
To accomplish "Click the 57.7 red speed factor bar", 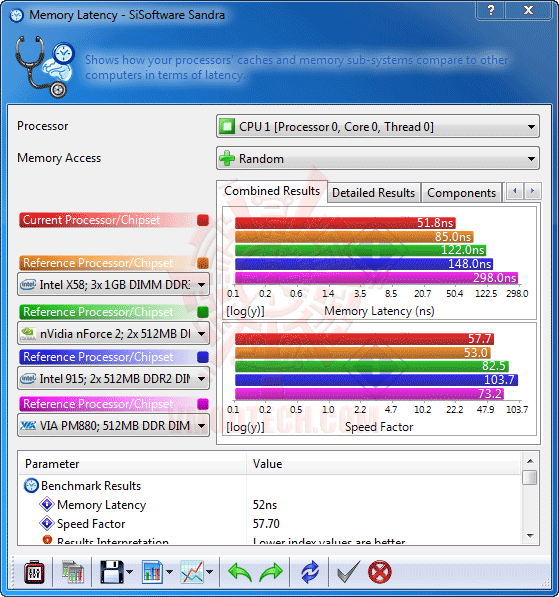I will coord(364,338).
